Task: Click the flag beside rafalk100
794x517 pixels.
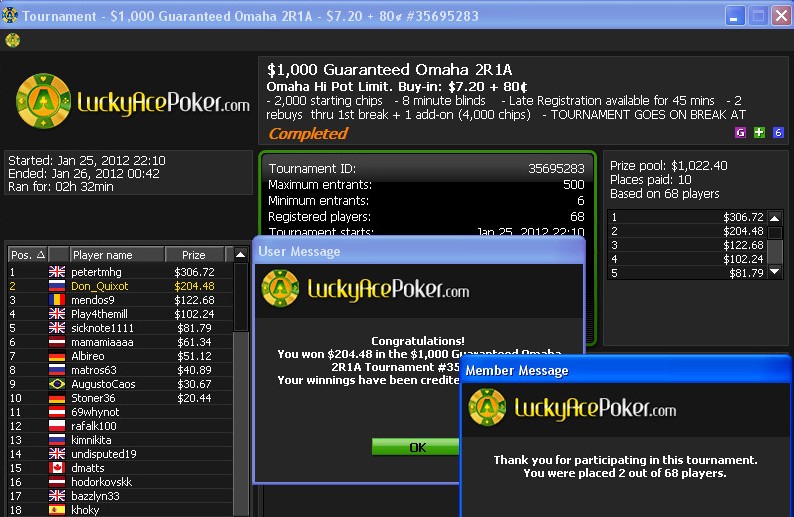Action: pyautogui.click(x=57, y=426)
